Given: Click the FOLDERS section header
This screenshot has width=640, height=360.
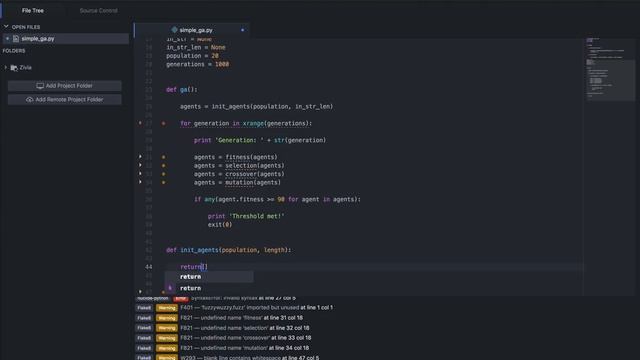Looking at the screenshot, I should tap(14, 51).
